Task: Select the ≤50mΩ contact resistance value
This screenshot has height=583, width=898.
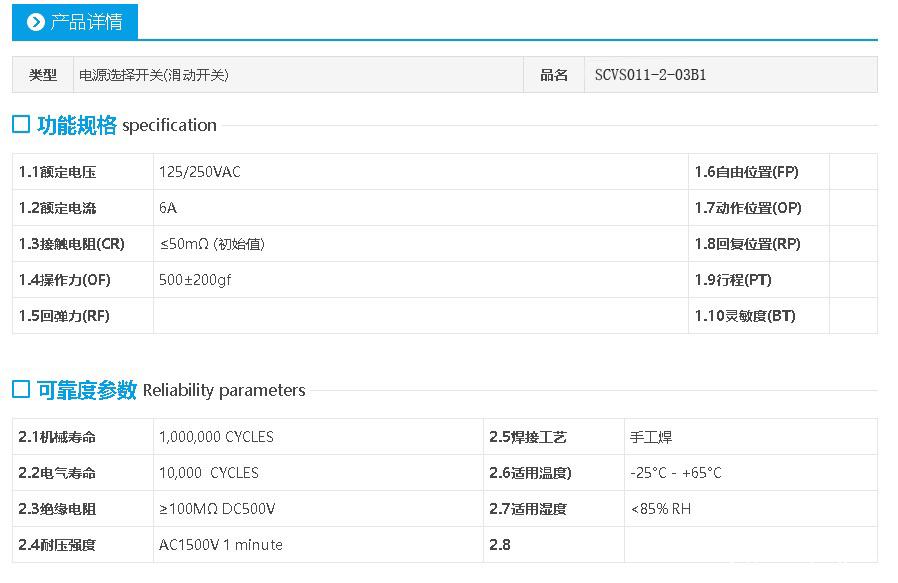Action: coord(211,244)
